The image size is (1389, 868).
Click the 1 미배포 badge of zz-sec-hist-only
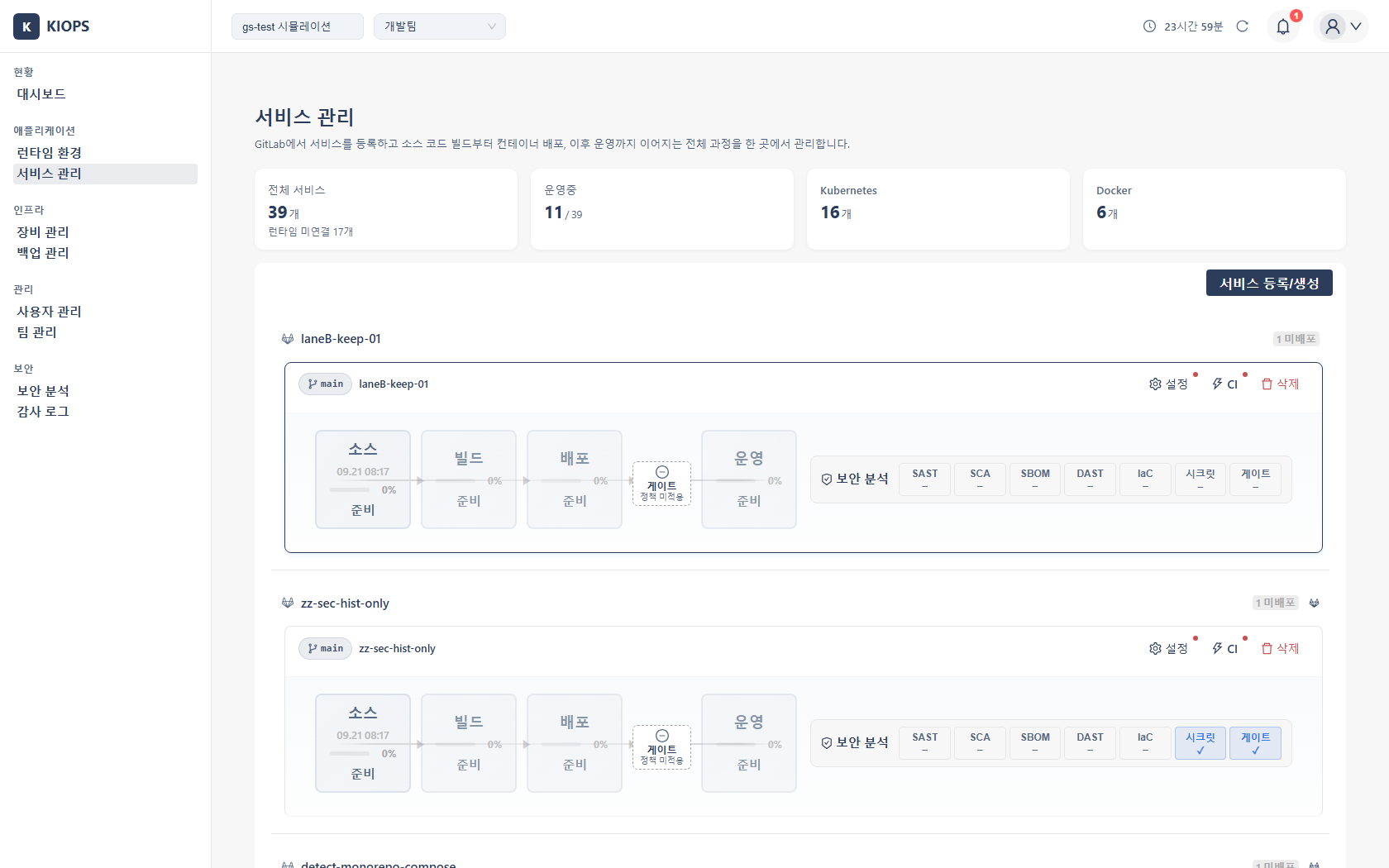click(1276, 603)
